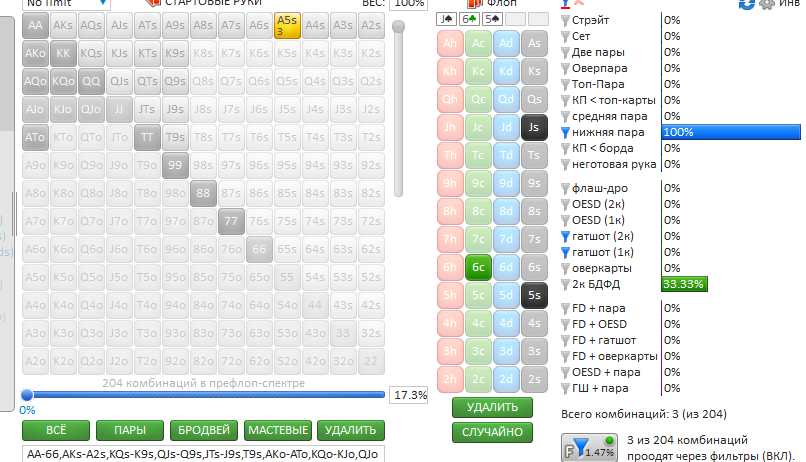Click the range text field starting AA-66

(203, 454)
